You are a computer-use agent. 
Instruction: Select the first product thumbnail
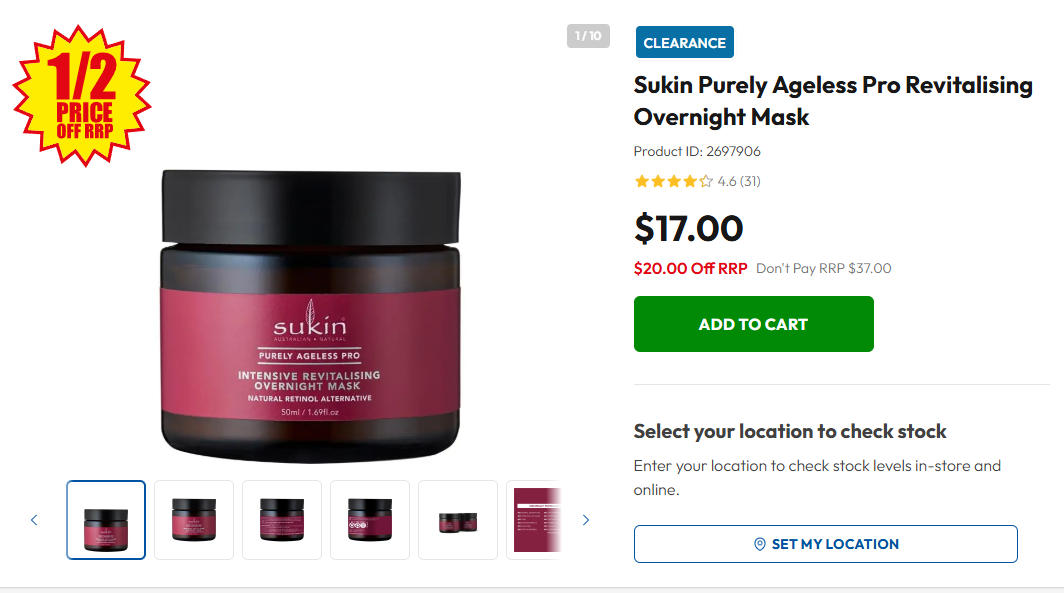coord(106,520)
